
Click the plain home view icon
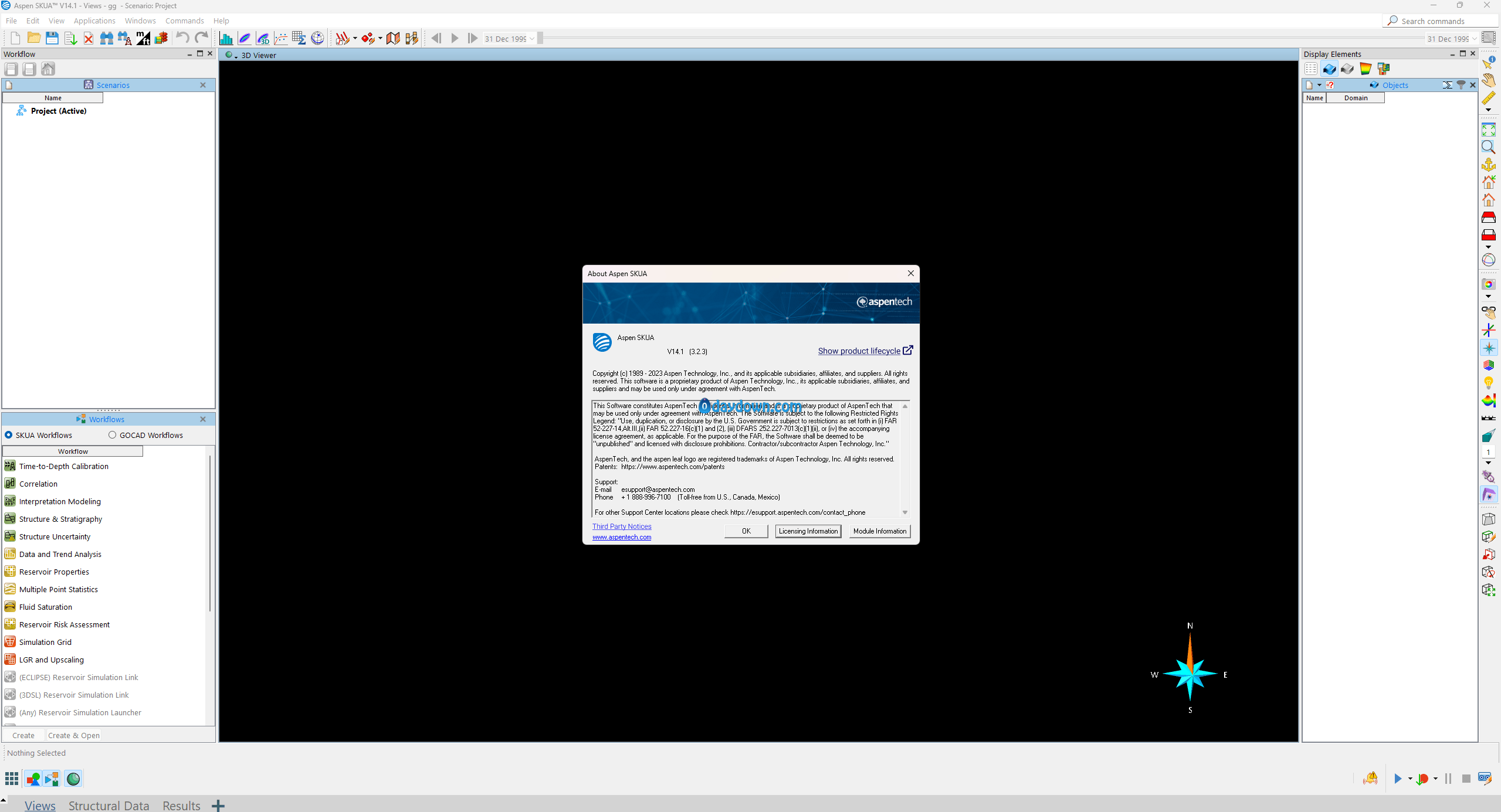click(x=1489, y=201)
